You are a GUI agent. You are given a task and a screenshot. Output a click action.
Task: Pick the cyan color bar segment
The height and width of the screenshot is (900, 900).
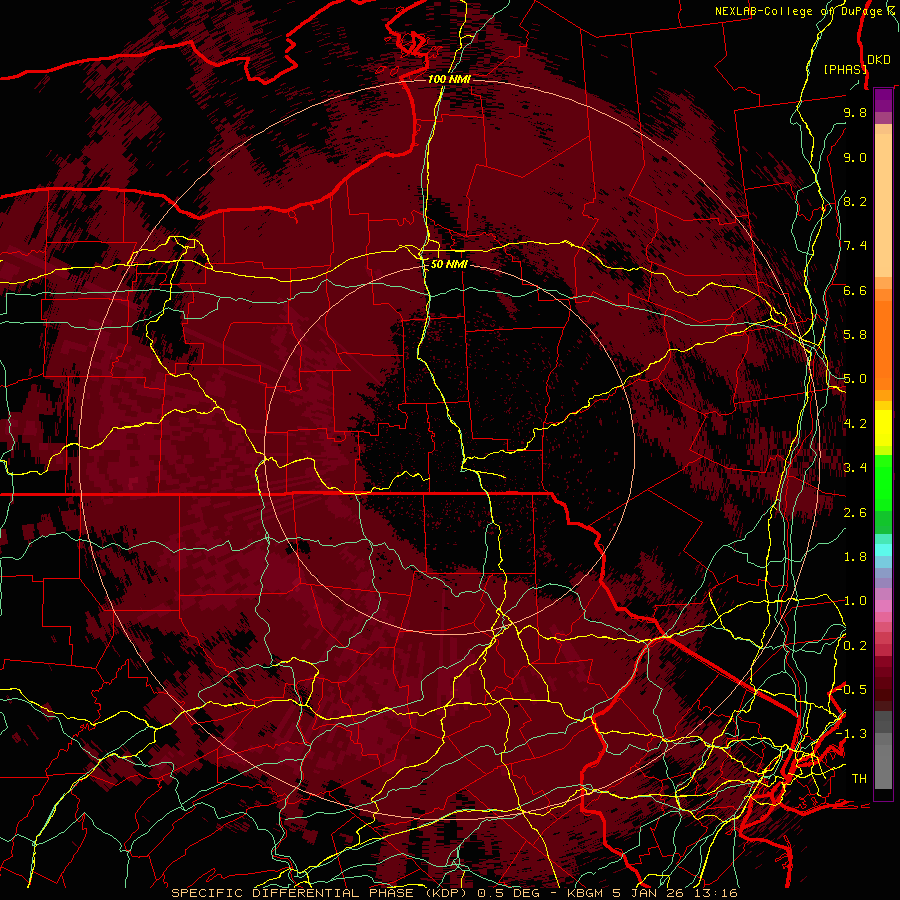883,550
